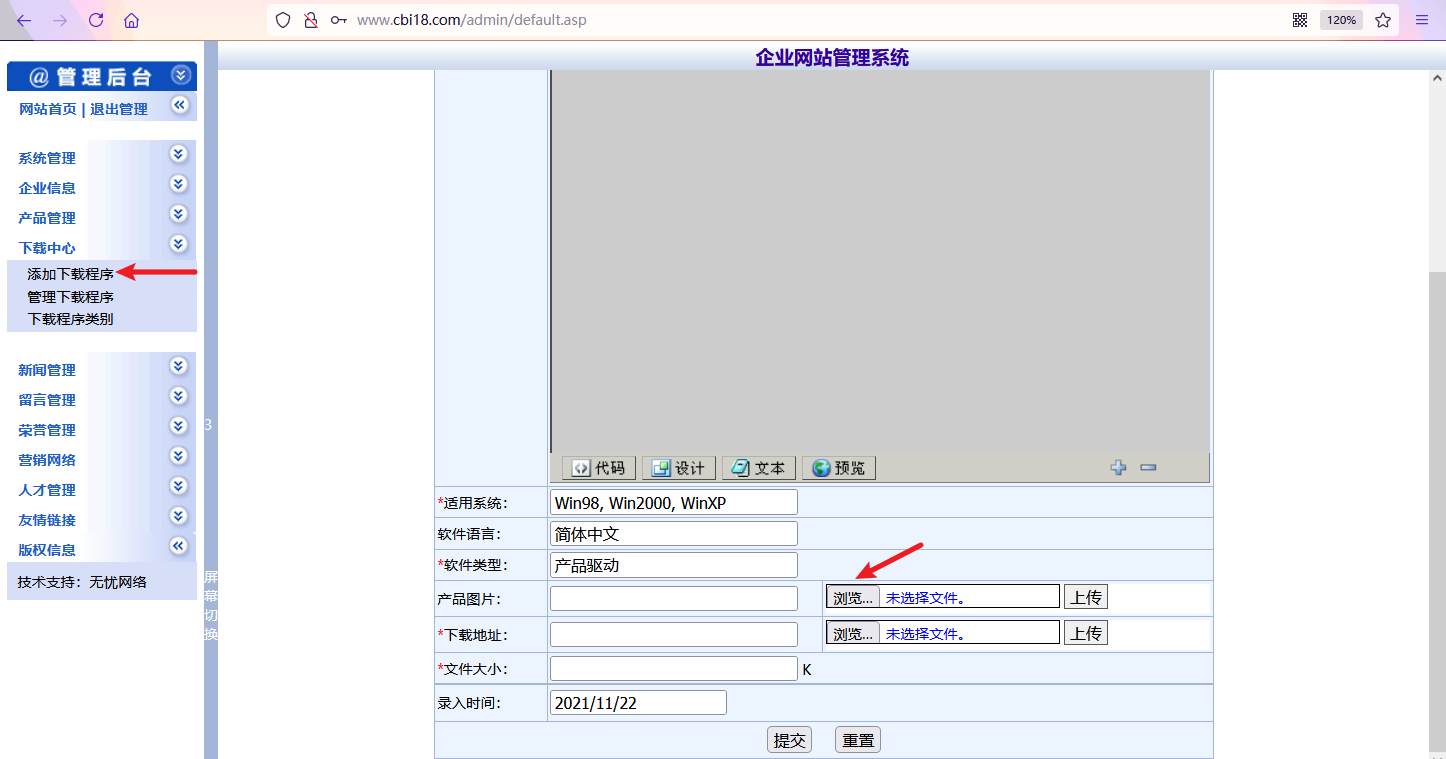Switch editor to 代码 code view

(x=598, y=468)
